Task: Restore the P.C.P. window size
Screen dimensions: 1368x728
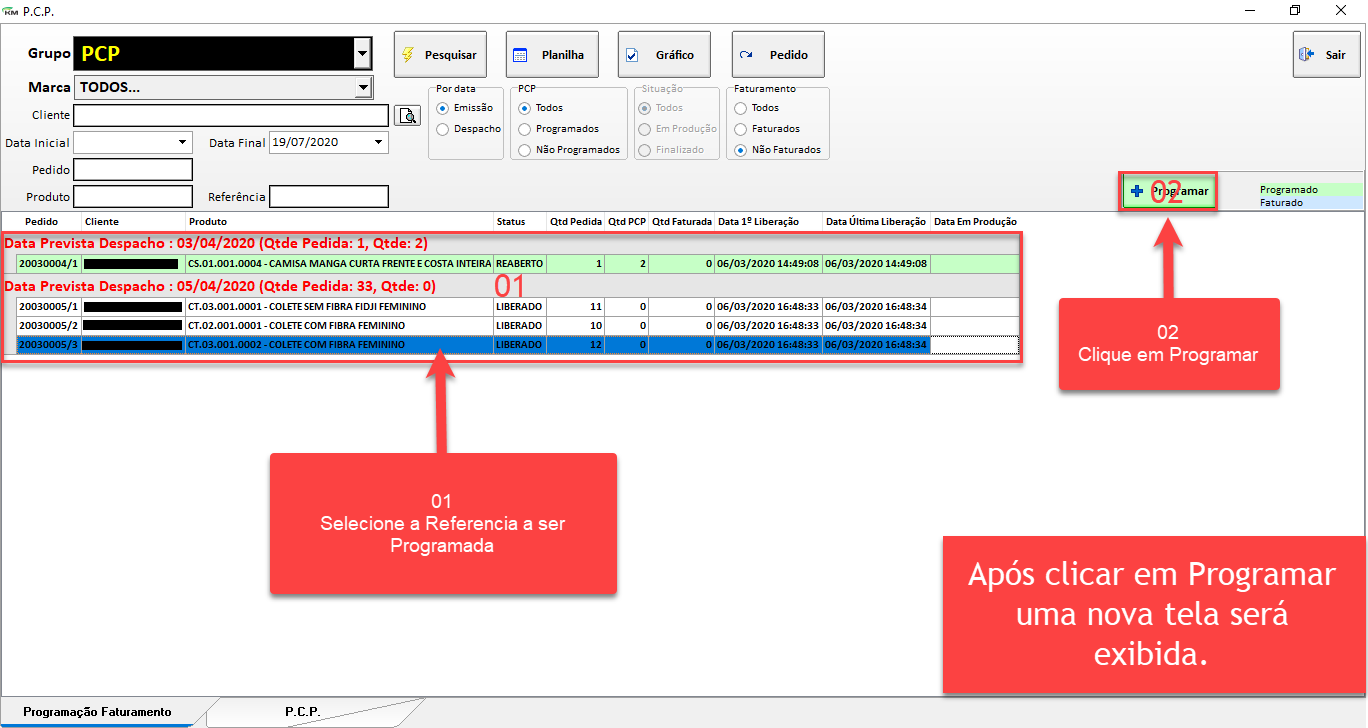Action: (1295, 10)
